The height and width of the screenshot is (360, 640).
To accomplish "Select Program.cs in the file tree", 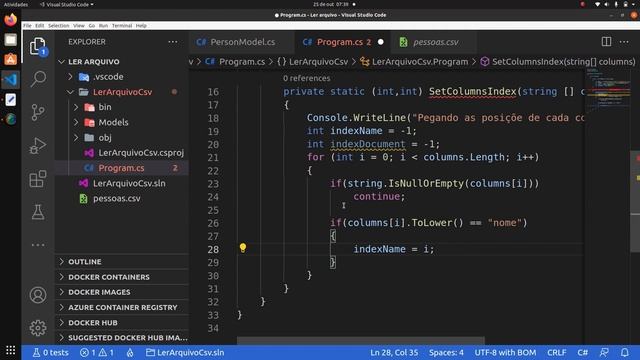I will tap(122, 168).
